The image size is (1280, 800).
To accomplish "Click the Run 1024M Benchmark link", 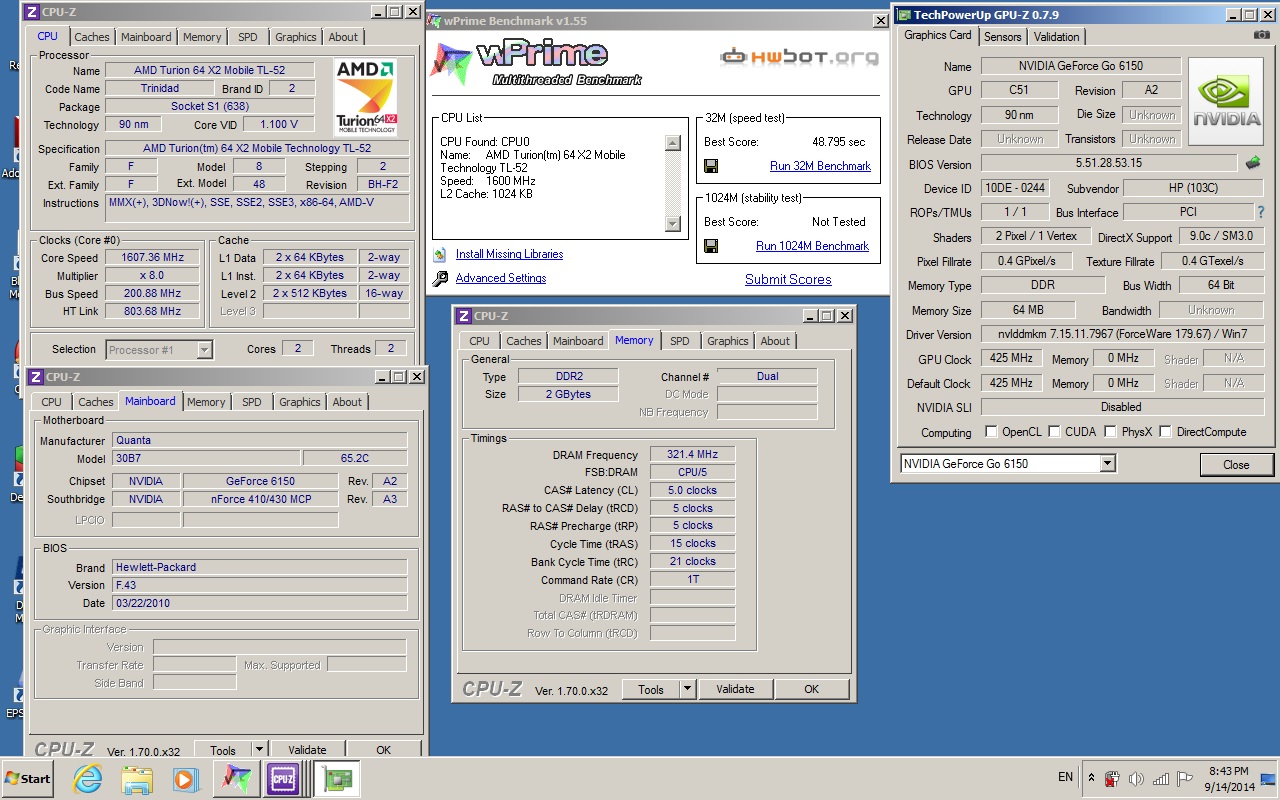I will 812,246.
